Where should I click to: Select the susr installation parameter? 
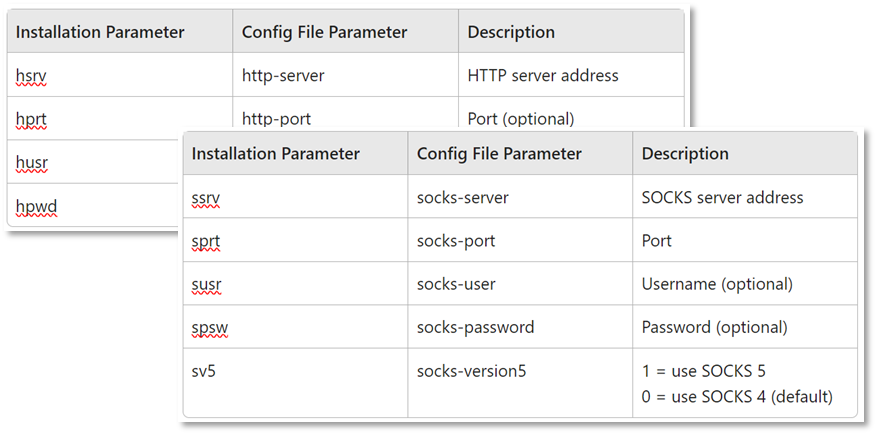tap(206, 284)
